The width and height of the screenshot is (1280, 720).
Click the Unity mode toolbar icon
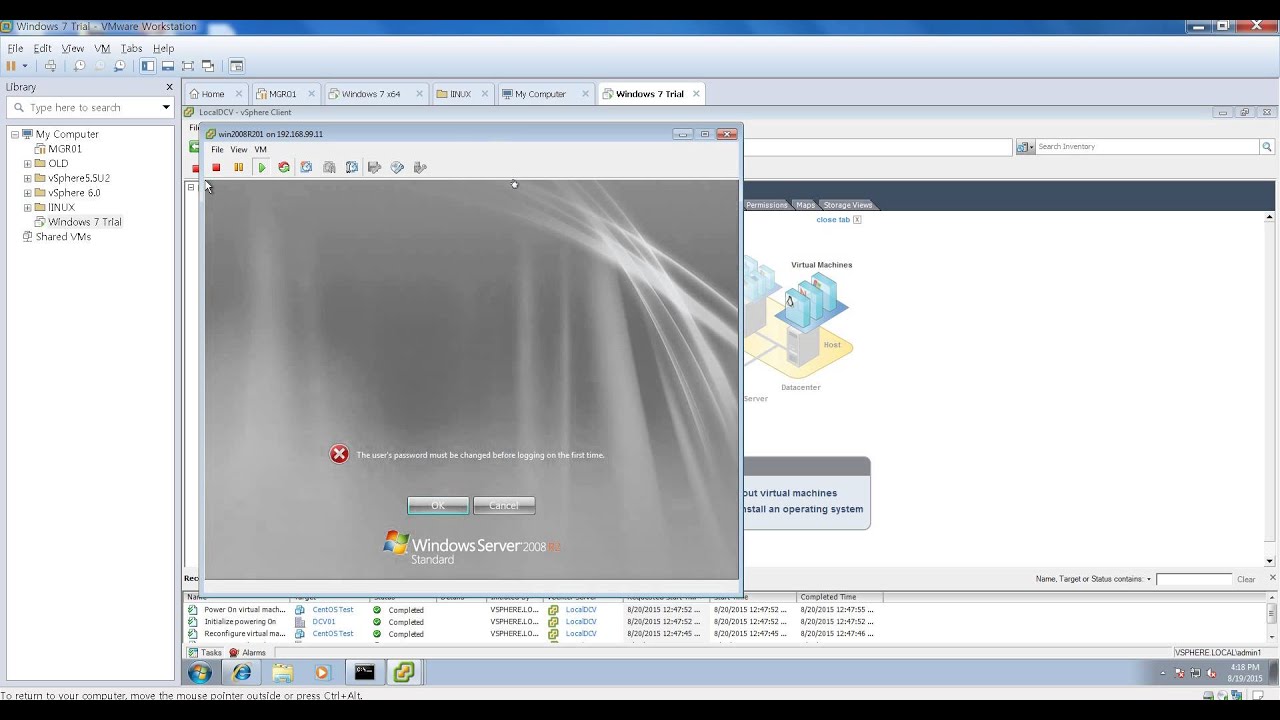[208, 66]
